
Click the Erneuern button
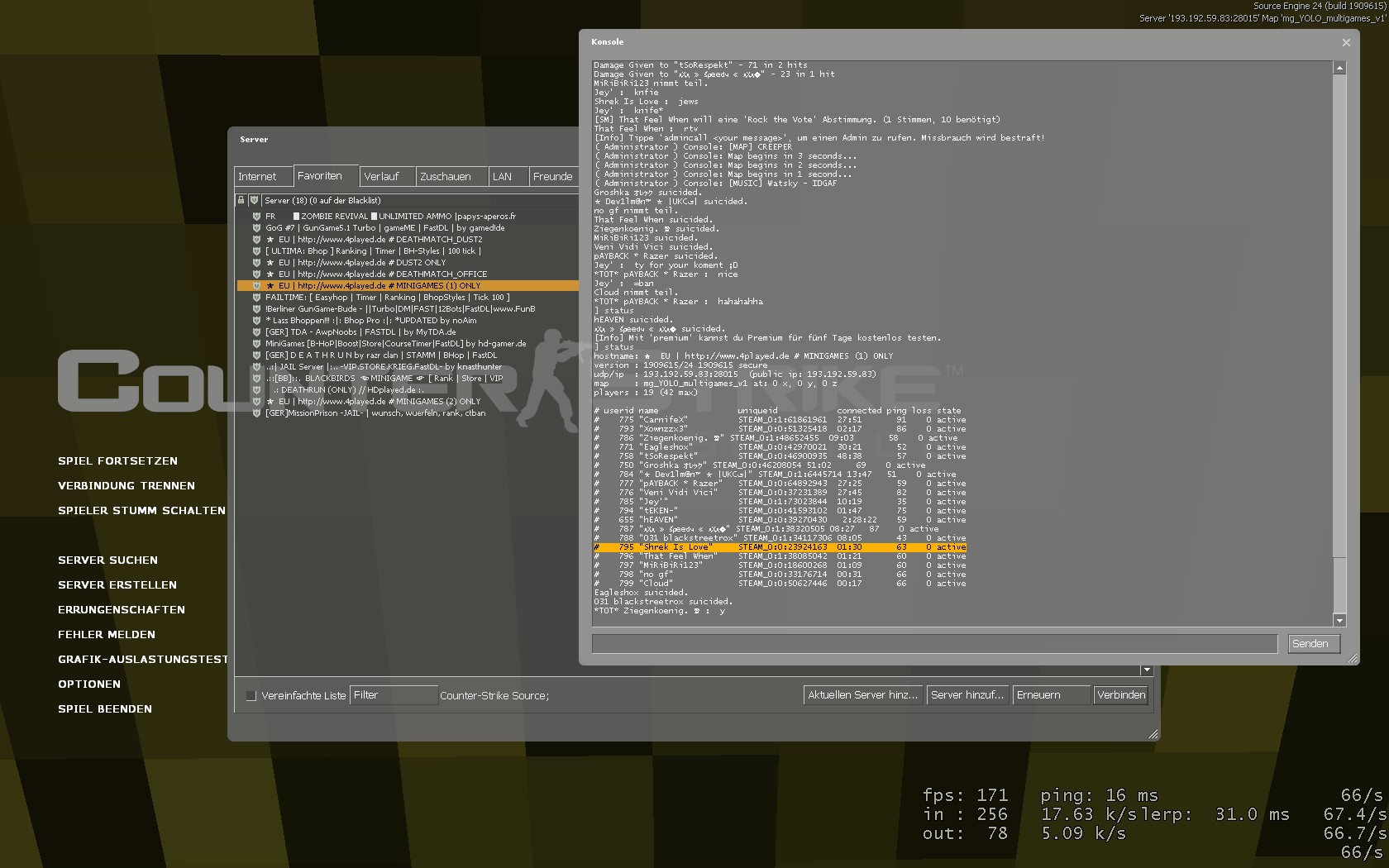(x=1051, y=695)
